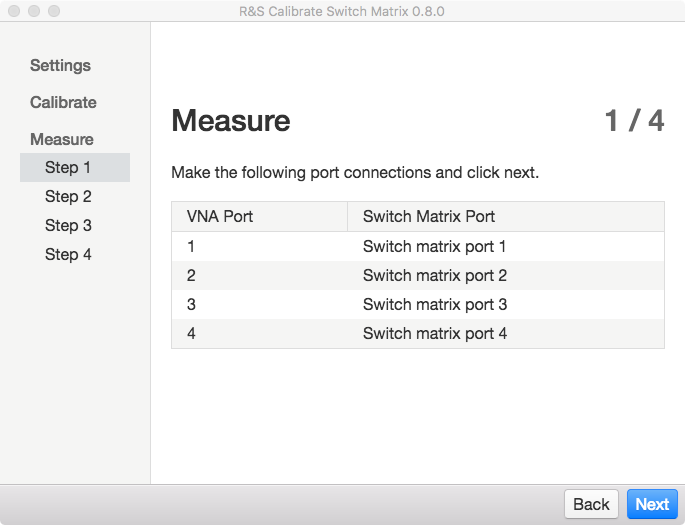
Task: Click the Switch Matrix Port column header
Action: click(506, 217)
